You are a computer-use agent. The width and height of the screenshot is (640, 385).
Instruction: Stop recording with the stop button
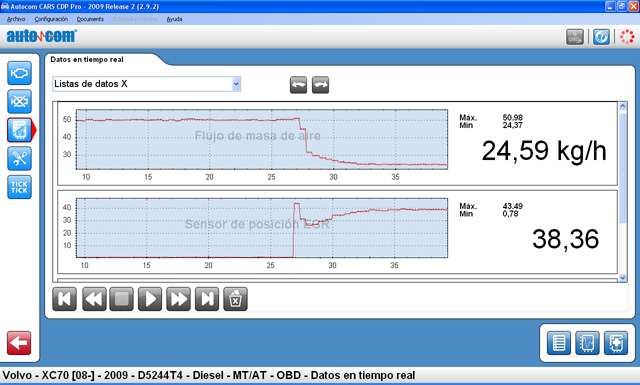(x=122, y=299)
